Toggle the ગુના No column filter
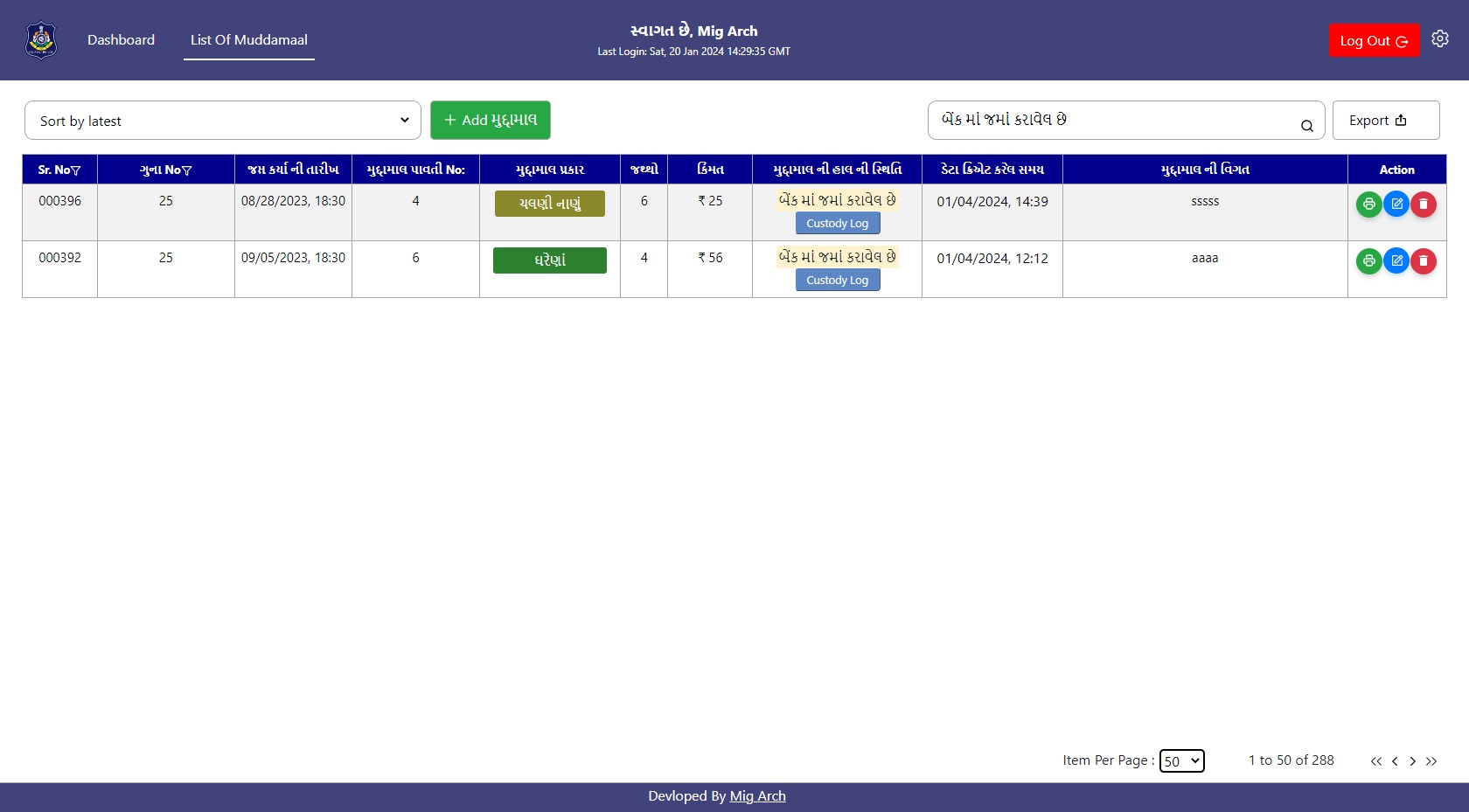Image resolution: width=1469 pixels, height=812 pixels. 187,170
